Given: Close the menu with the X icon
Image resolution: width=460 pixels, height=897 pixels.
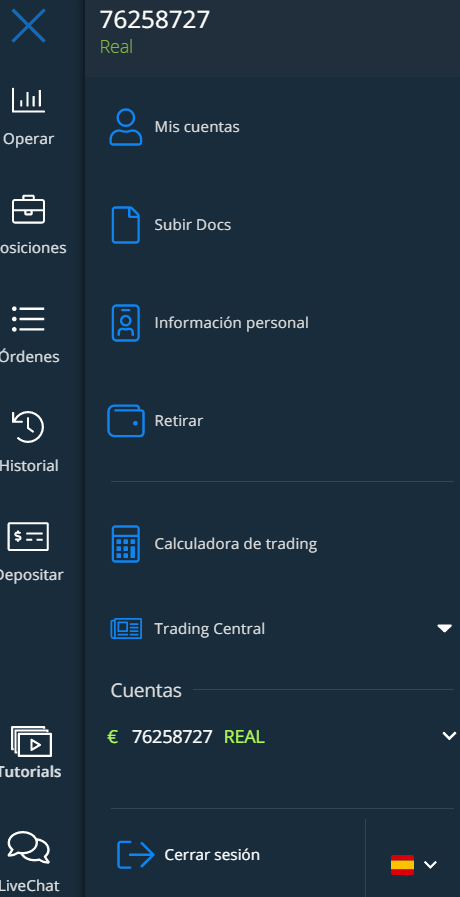Looking at the screenshot, I should pyautogui.click(x=28, y=26).
